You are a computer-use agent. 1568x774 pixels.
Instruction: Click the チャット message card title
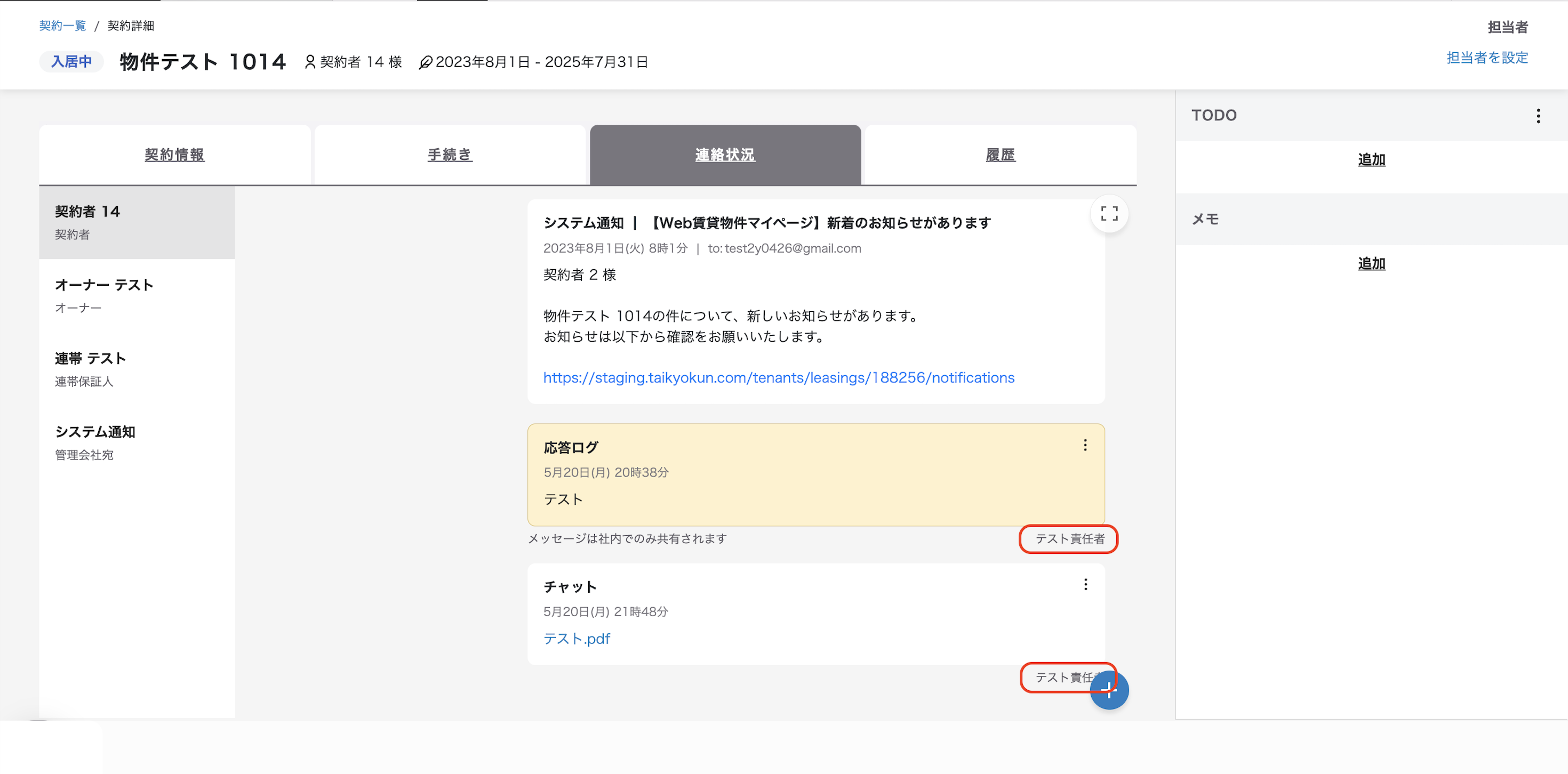[x=570, y=586]
